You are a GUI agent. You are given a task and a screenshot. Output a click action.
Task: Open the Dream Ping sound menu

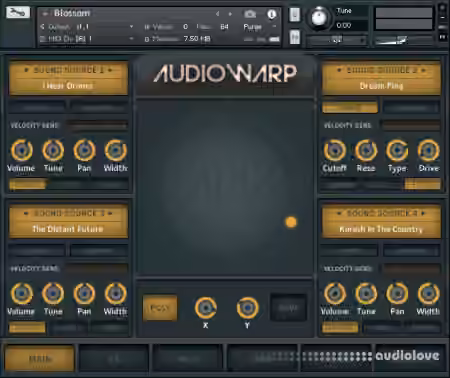pyautogui.click(x=381, y=86)
